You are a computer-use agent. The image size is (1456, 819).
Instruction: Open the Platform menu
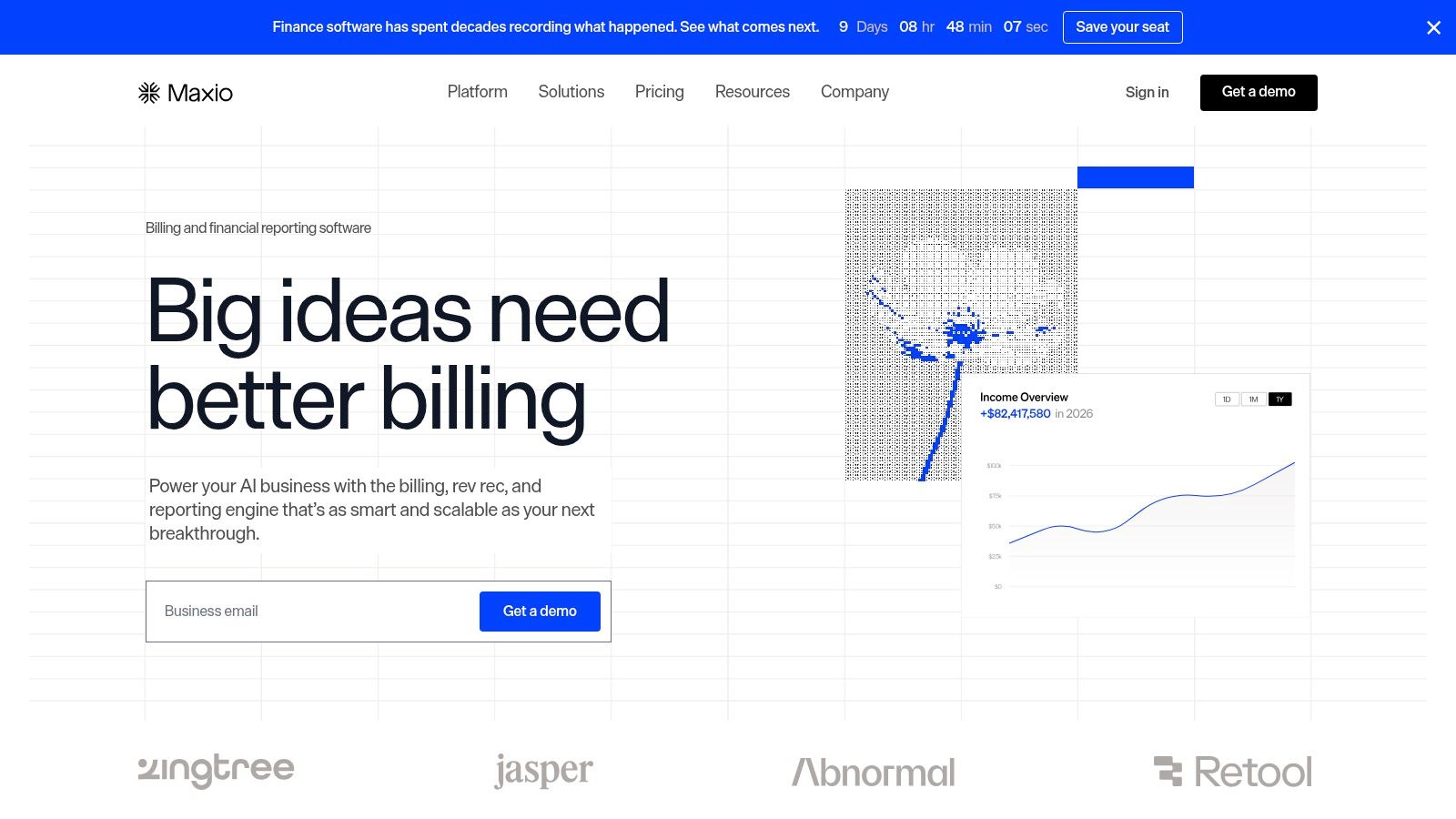(478, 92)
